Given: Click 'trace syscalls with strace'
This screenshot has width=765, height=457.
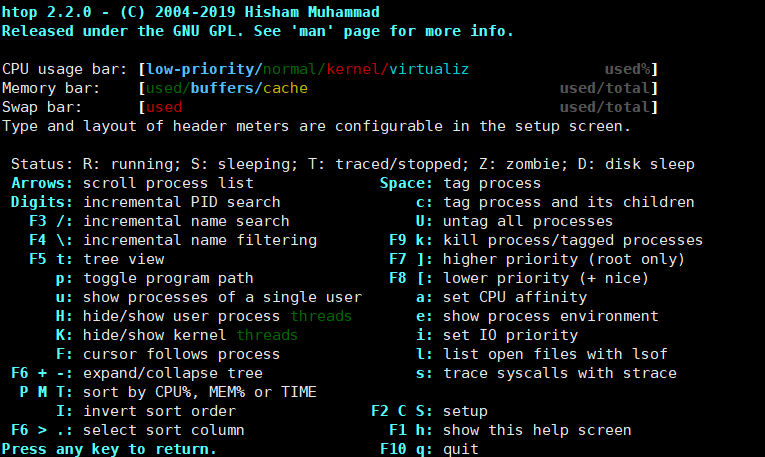Looking at the screenshot, I should [x=560, y=374].
